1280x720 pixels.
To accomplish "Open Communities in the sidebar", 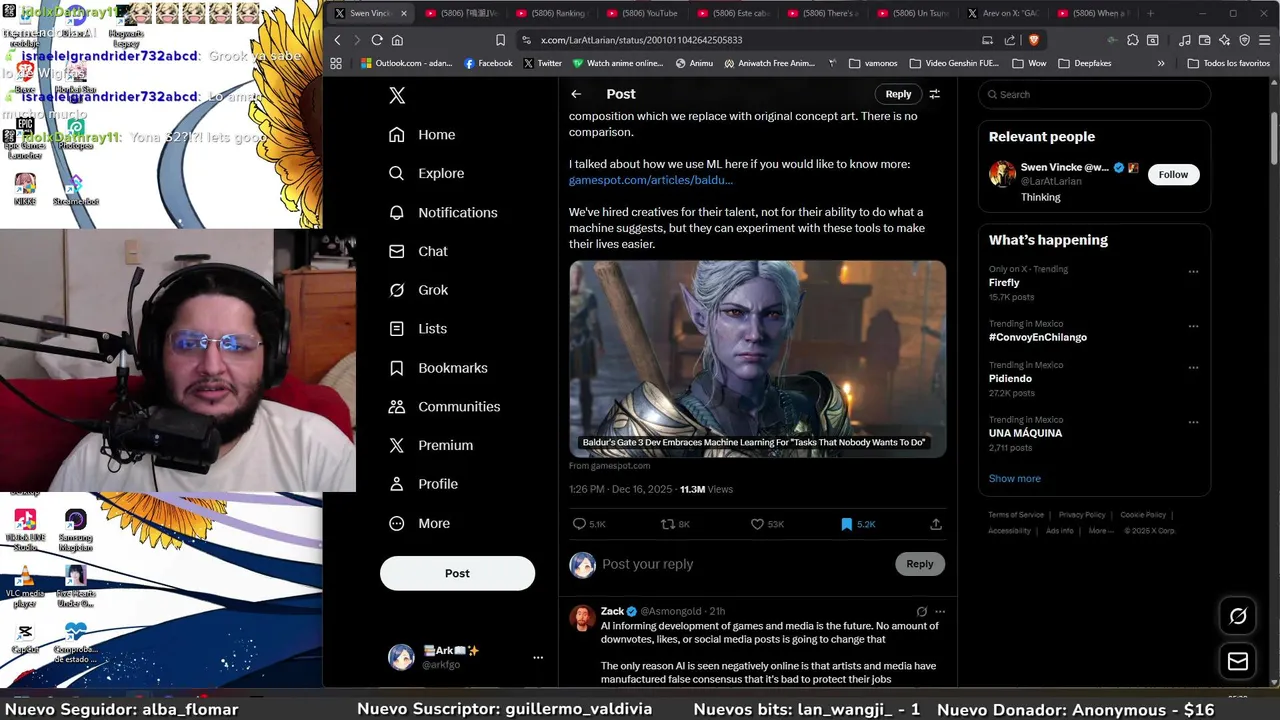I will point(444,406).
